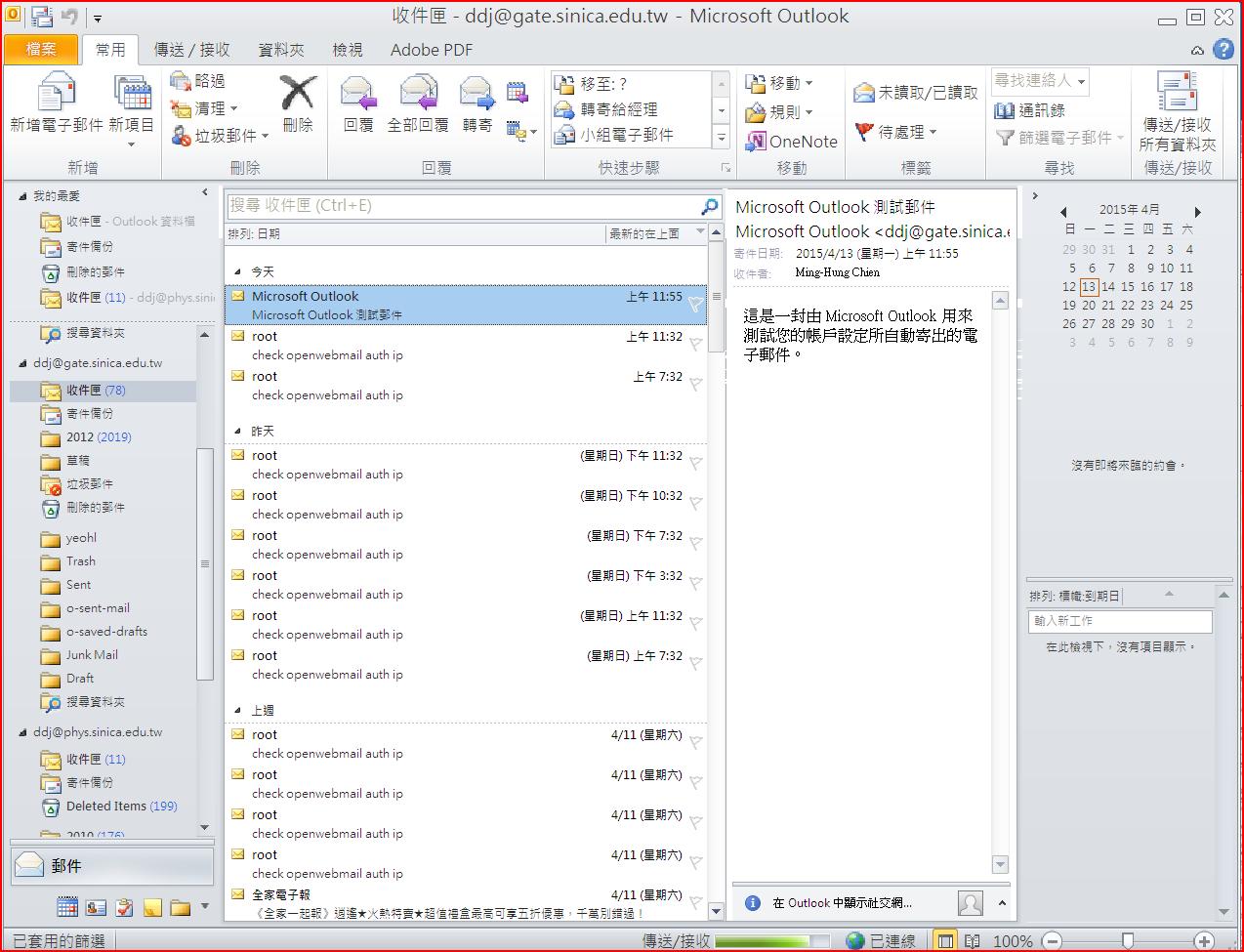This screenshot has height=952, width=1244.
Task: Flag today's root message from 上午 7:32
Action: 695,384
